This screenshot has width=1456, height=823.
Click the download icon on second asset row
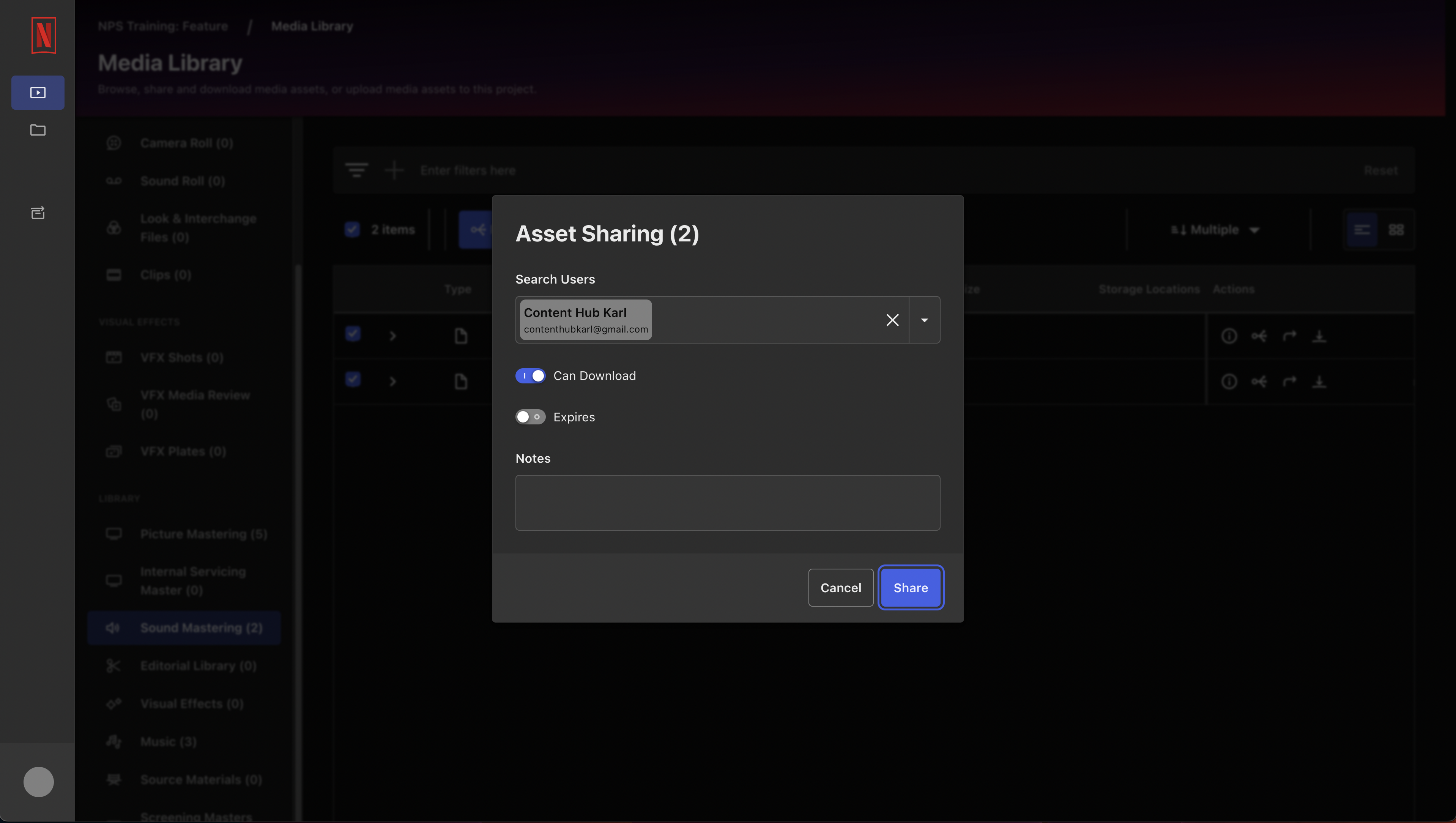click(1319, 382)
